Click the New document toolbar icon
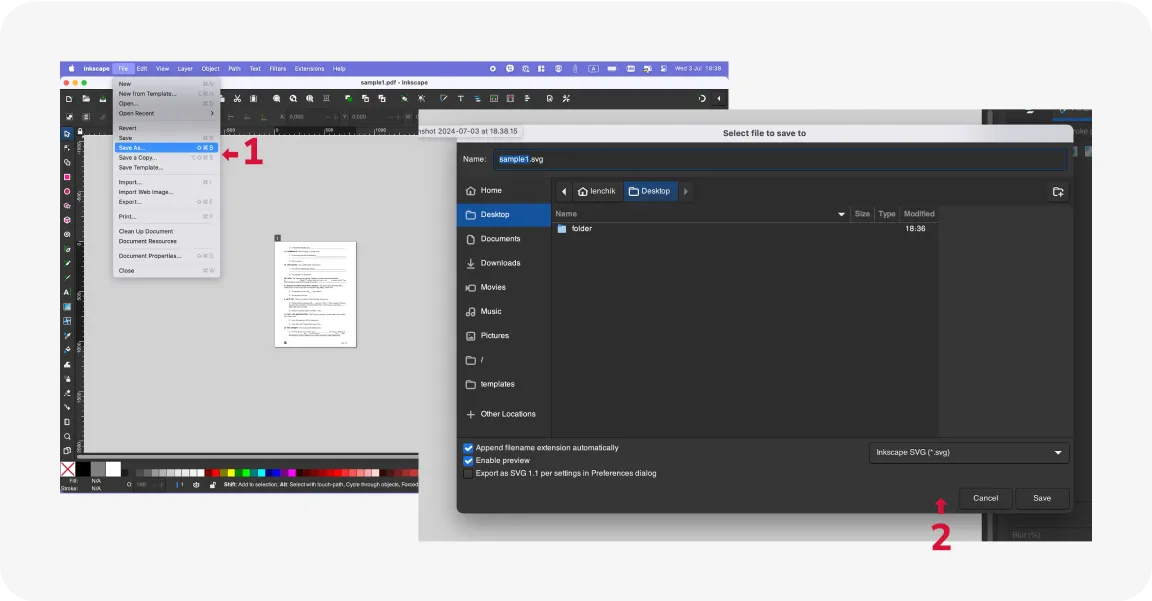The height and width of the screenshot is (601, 1152). coord(69,98)
